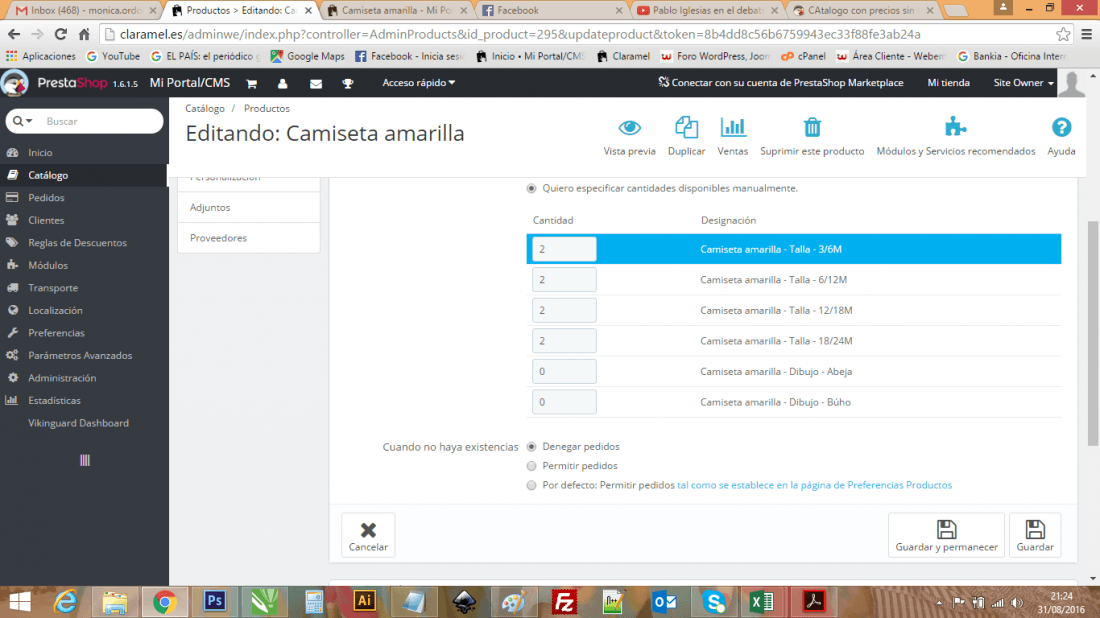The width and height of the screenshot is (1100, 618).
Task: Reload the page with browser refresh icon
Action: (60, 34)
